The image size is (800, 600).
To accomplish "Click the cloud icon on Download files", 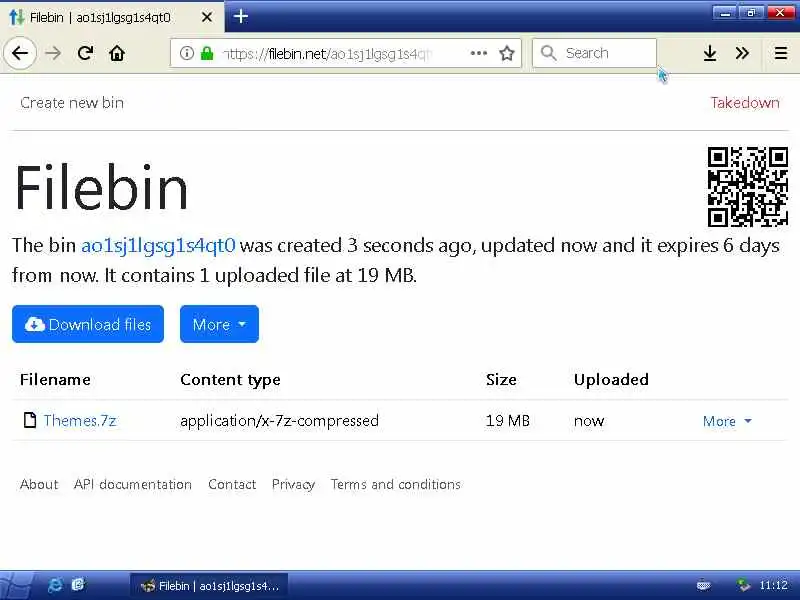I will (35, 324).
